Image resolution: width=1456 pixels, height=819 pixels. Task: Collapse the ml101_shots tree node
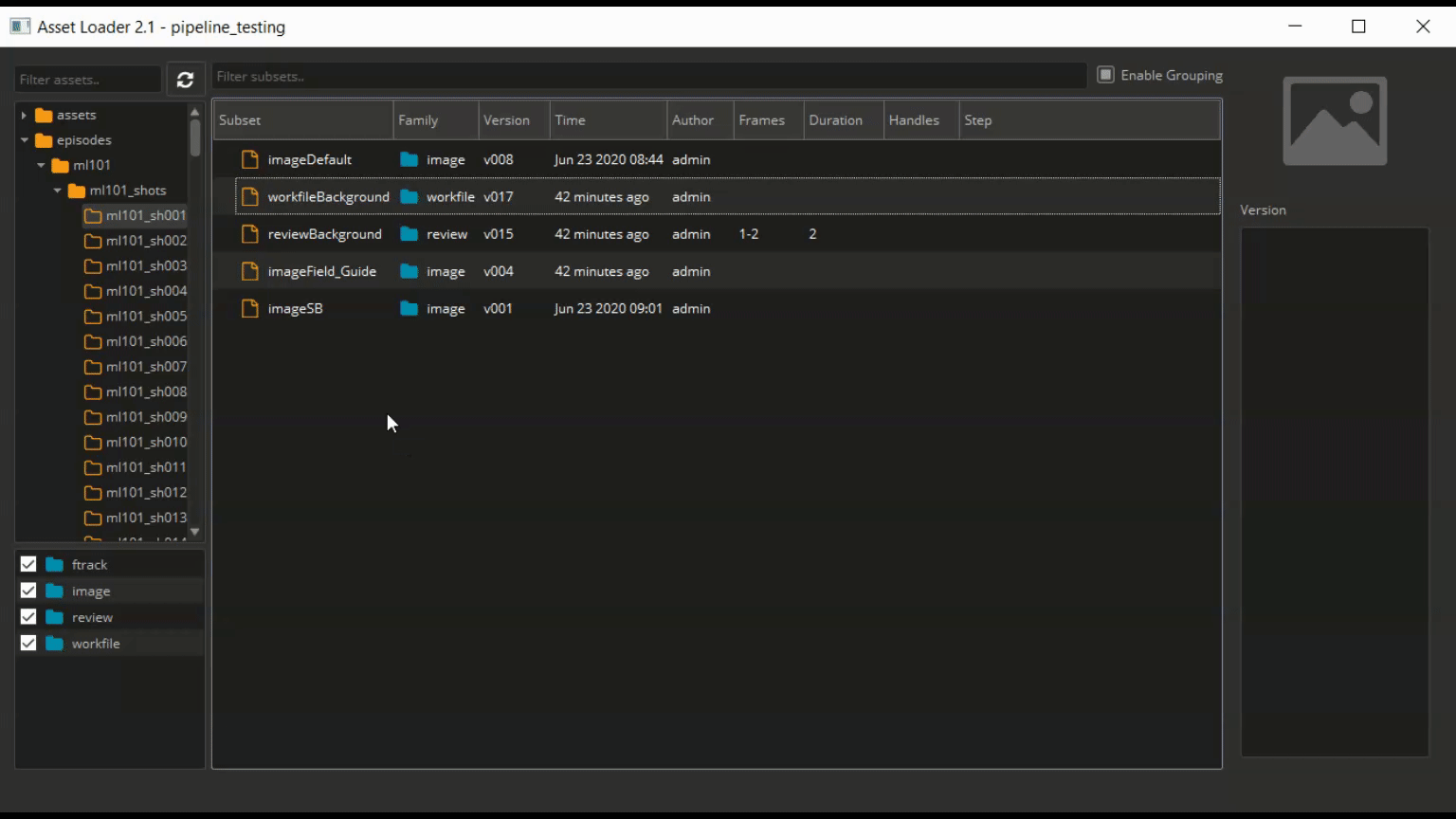click(x=57, y=191)
